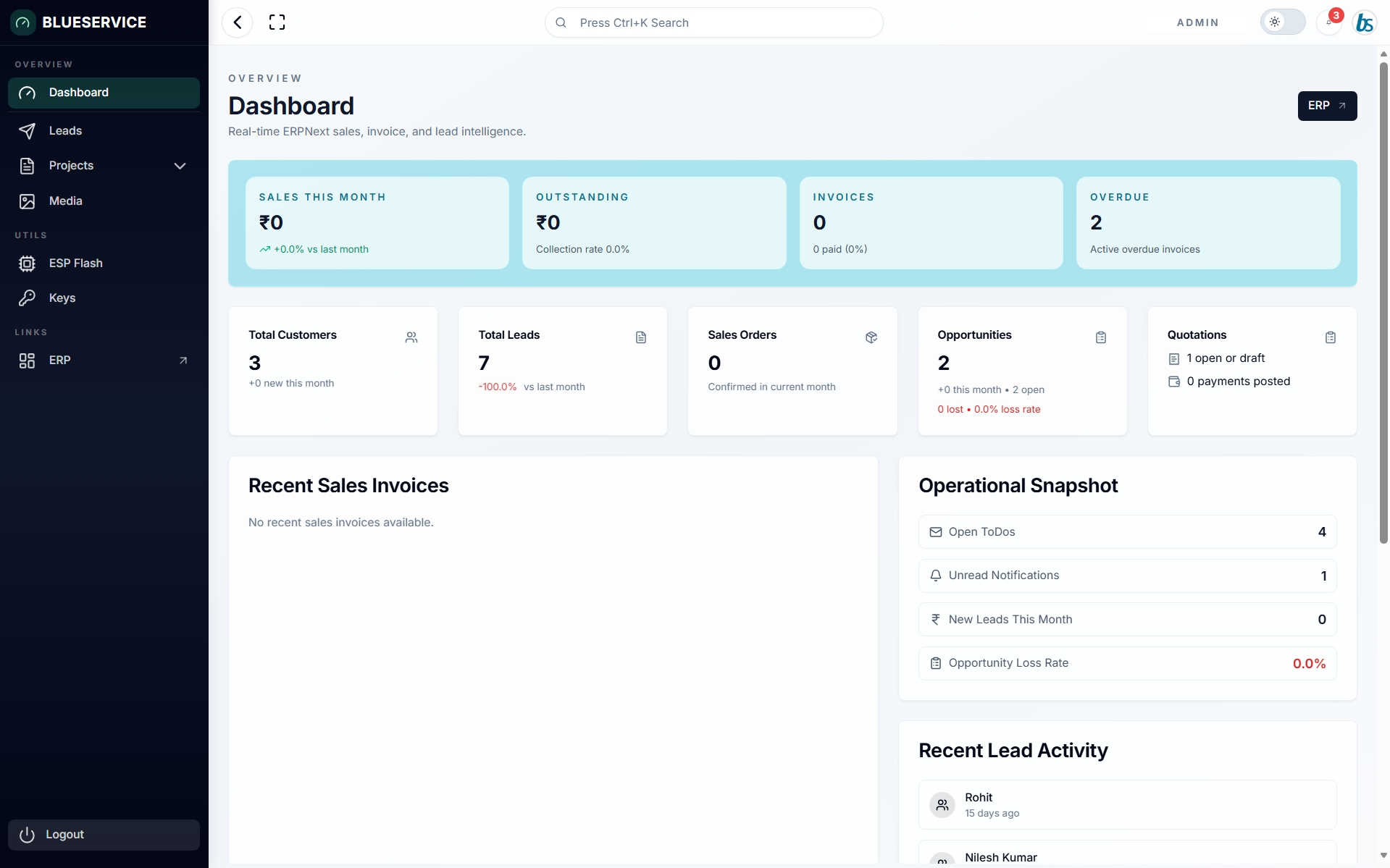This screenshot has height=868, width=1390.
Task: Click "+0.0% vs last month" trend text
Action: (x=321, y=249)
